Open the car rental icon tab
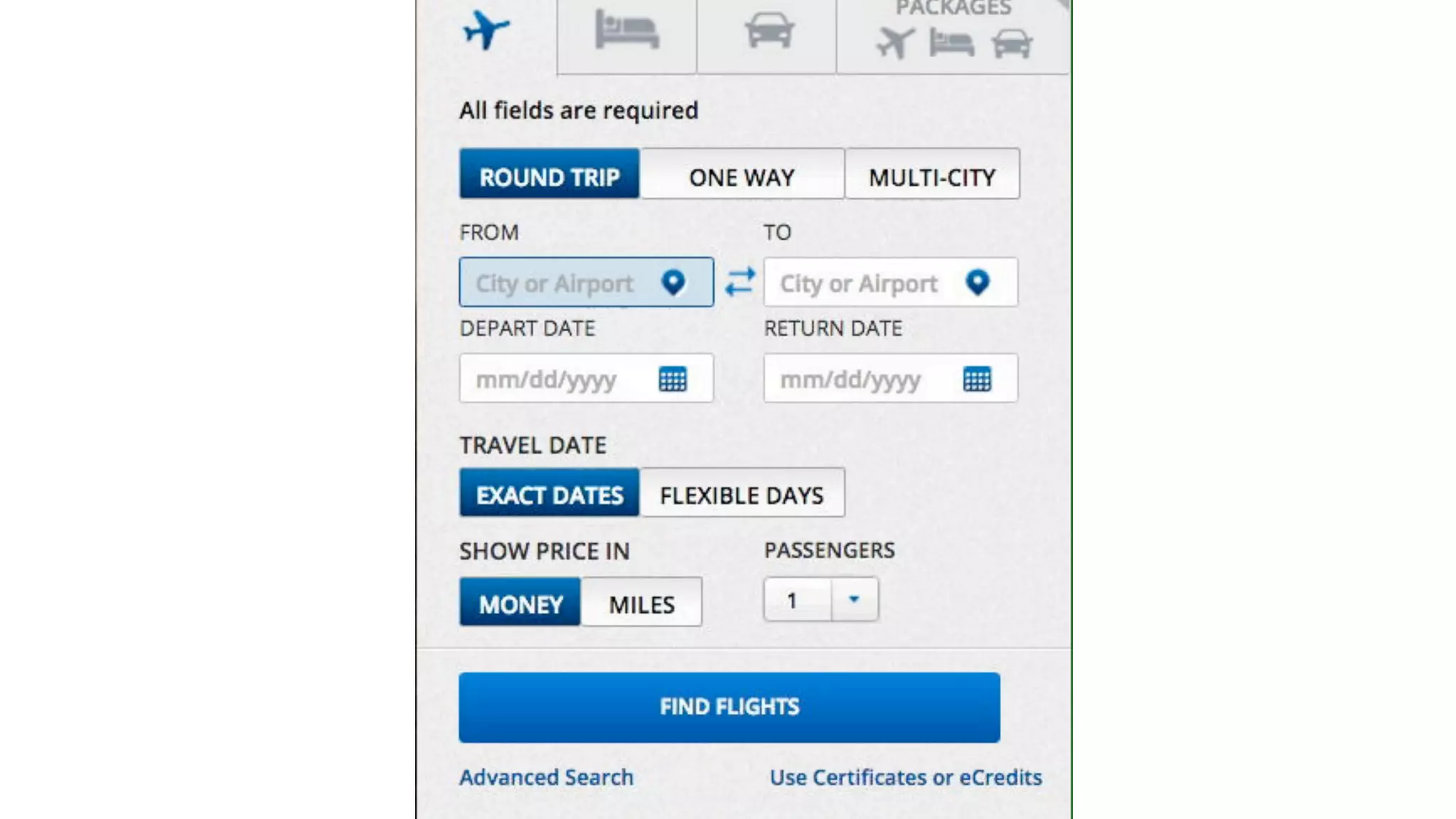The height and width of the screenshot is (819, 1456). pos(769,31)
